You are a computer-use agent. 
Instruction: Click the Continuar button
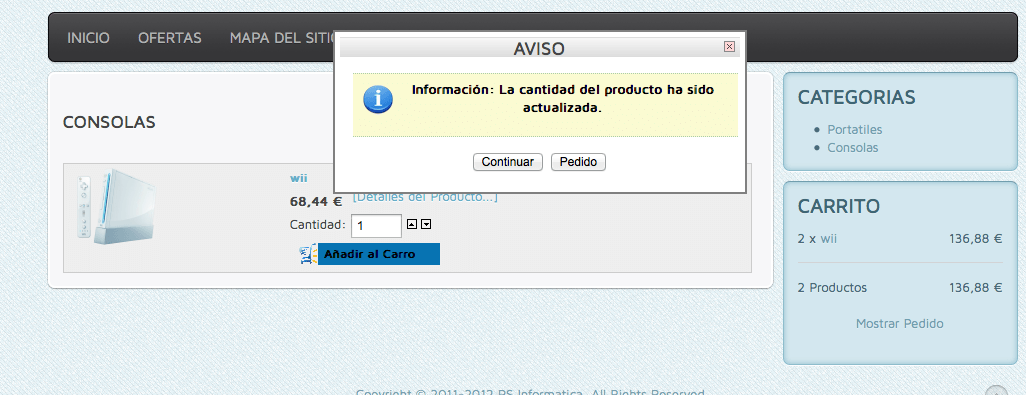pyautogui.click(x=508, y=162)
